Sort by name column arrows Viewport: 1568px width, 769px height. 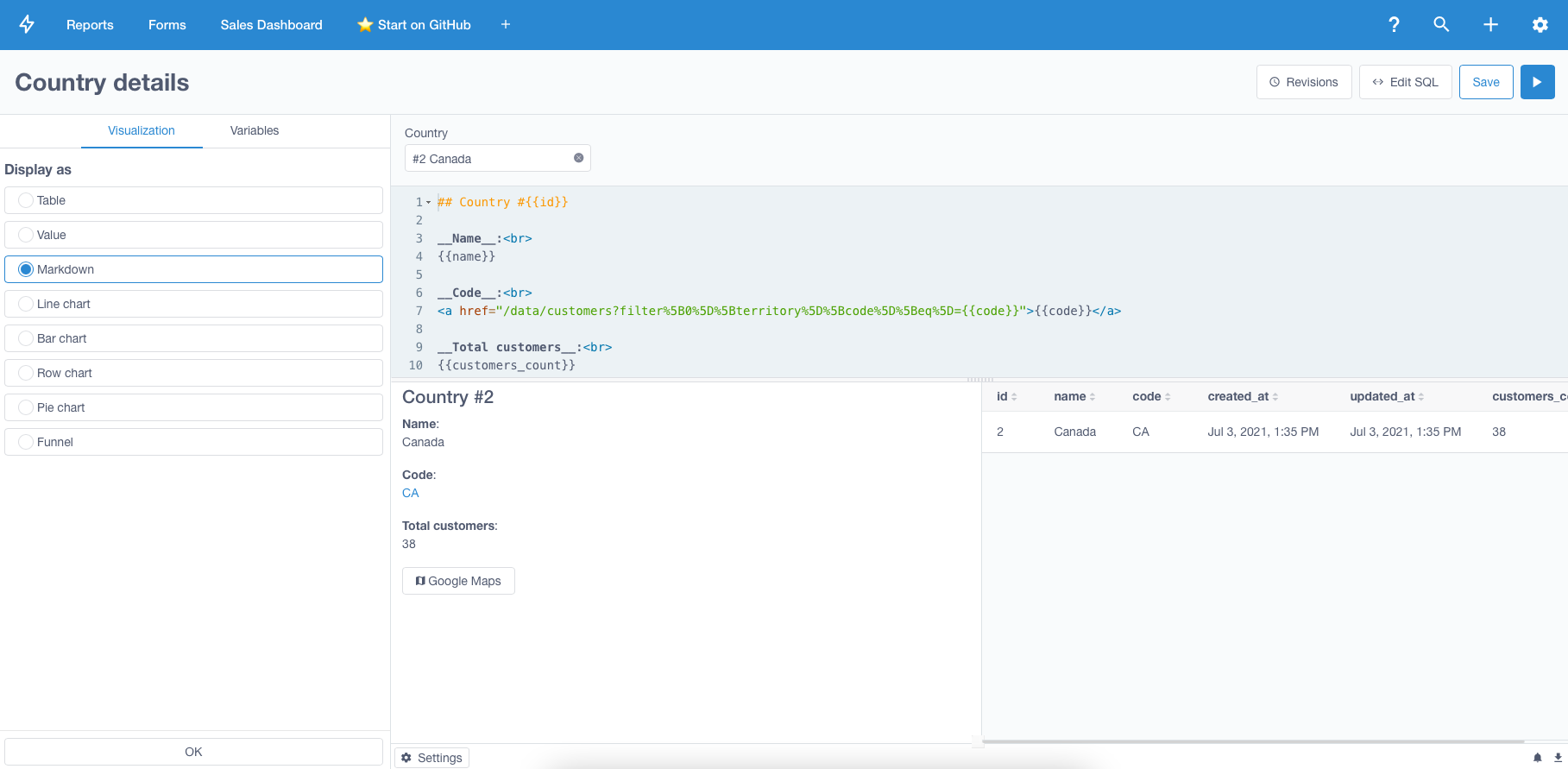[x=1093, y=397]
